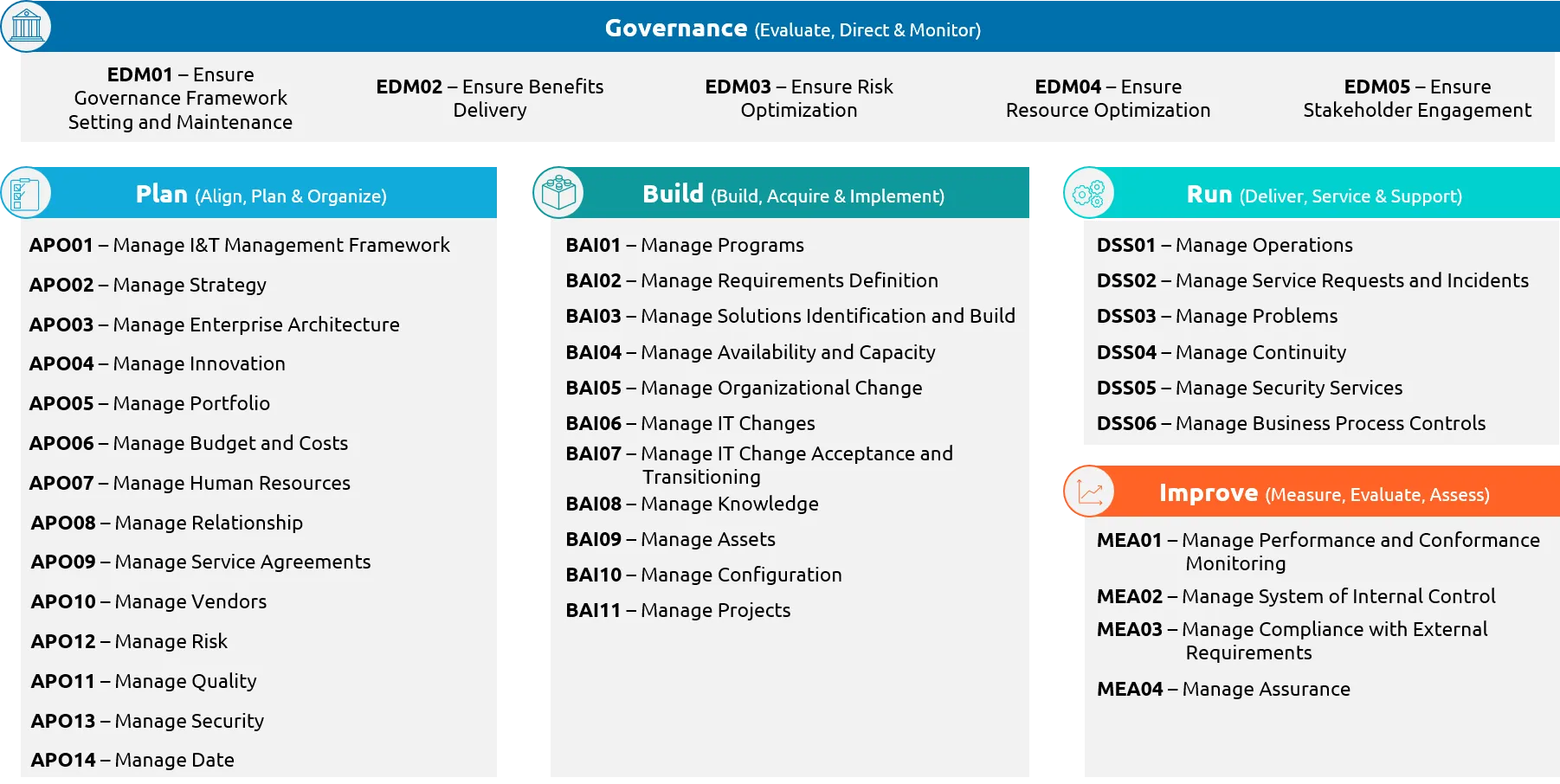The width and height of the screenshot is (1560, 784).
Task: Choose BAI03 Manage Solutions Identification and Build
Action: (790, 316)
